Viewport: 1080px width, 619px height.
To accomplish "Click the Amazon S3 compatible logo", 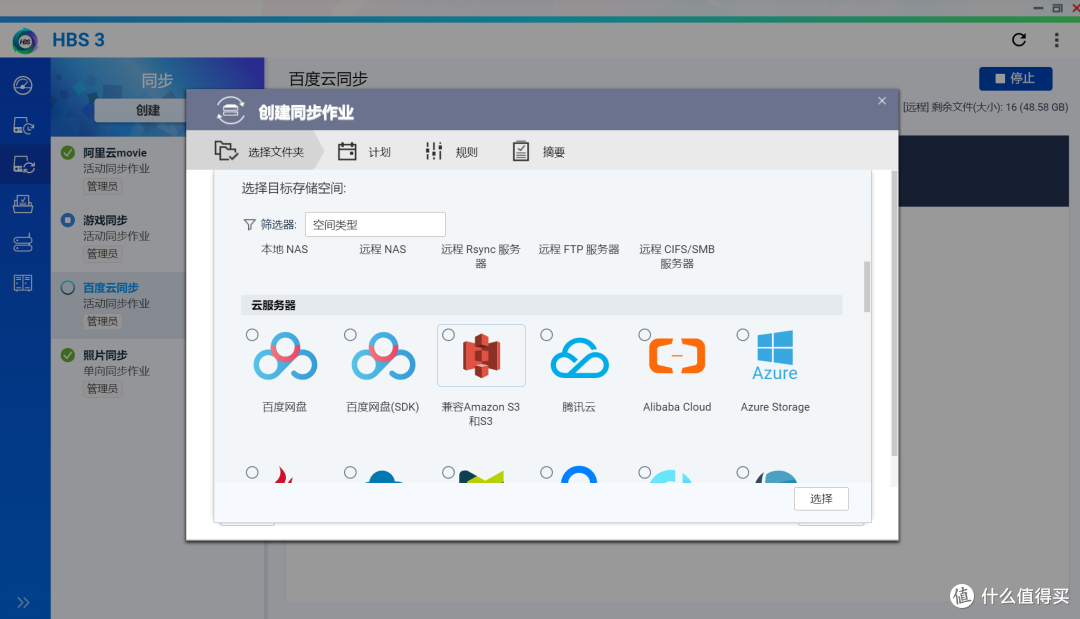I will [x=481, y=356].
